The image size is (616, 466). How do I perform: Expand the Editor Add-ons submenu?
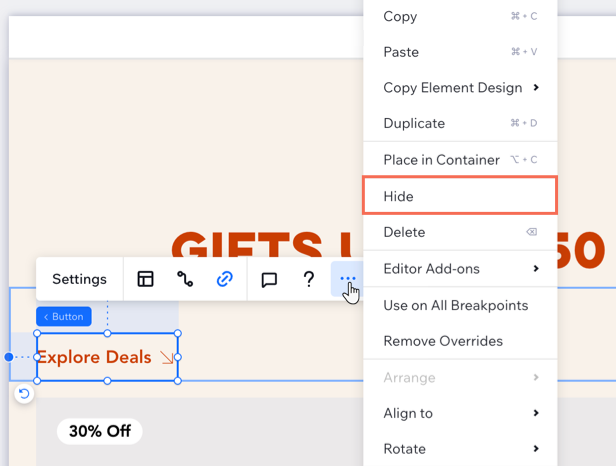tap(460, 269)
